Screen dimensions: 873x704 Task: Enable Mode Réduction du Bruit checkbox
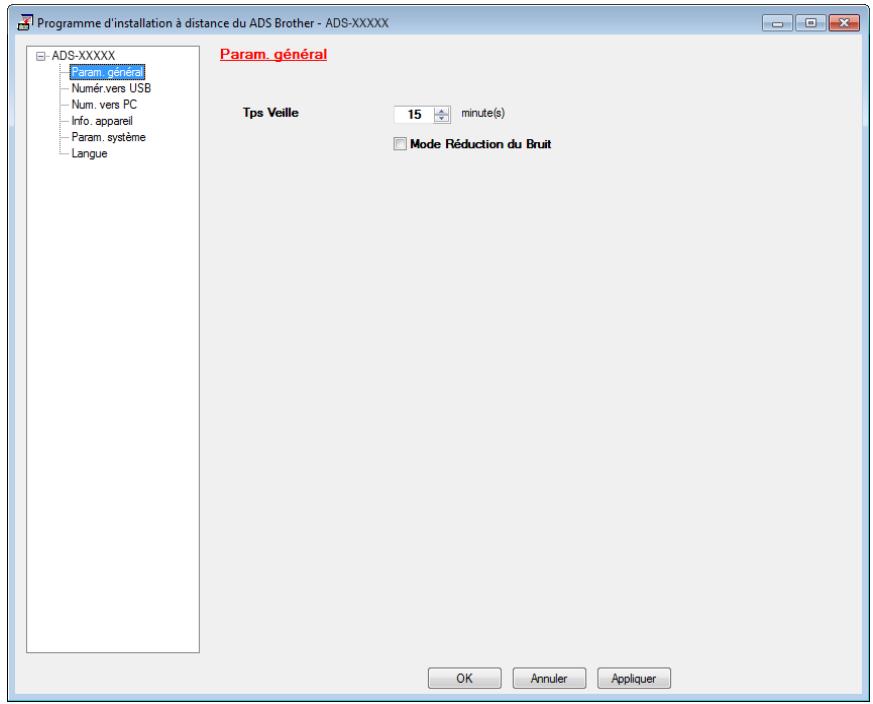(x=400, y=144)
